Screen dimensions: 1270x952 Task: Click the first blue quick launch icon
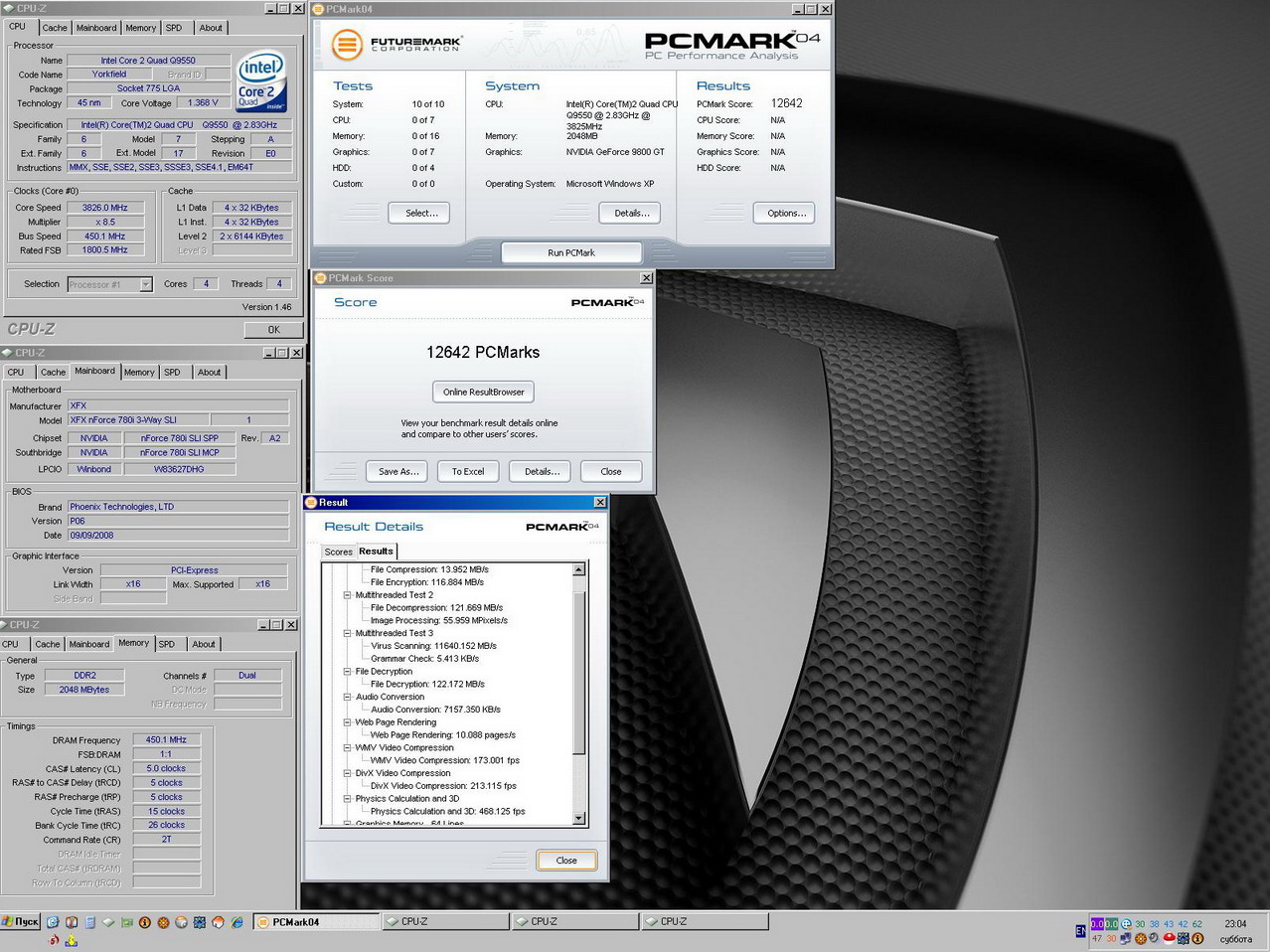tap(53, 922)
